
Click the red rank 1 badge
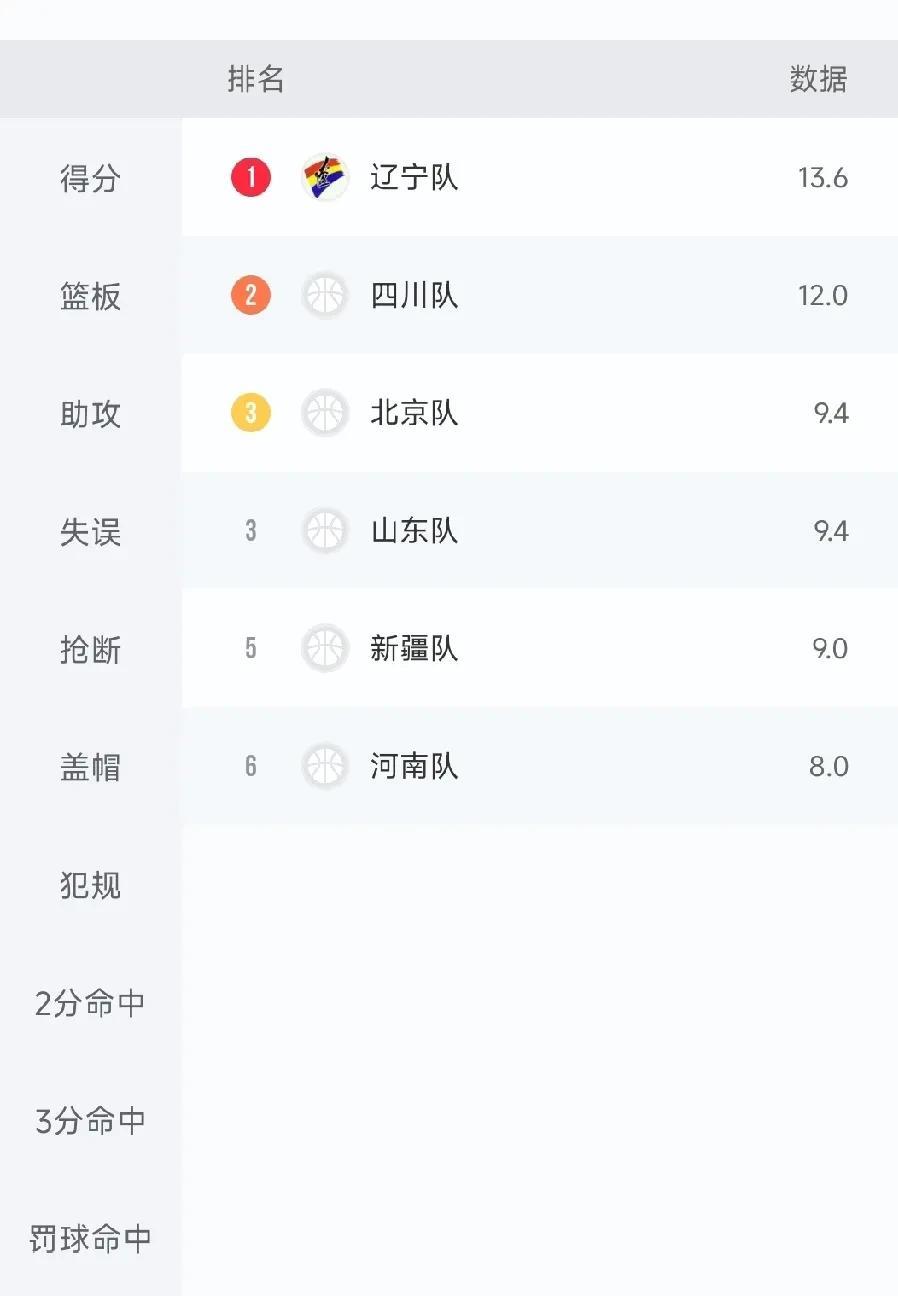click(251, 178)
